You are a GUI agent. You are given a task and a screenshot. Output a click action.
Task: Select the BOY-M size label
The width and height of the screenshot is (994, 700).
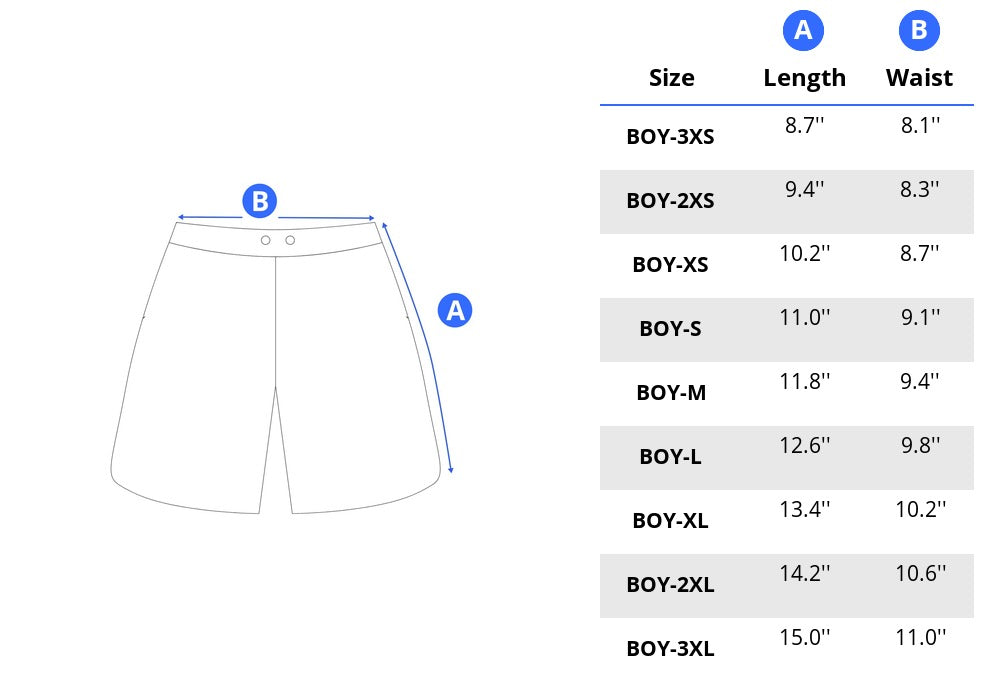671,393
